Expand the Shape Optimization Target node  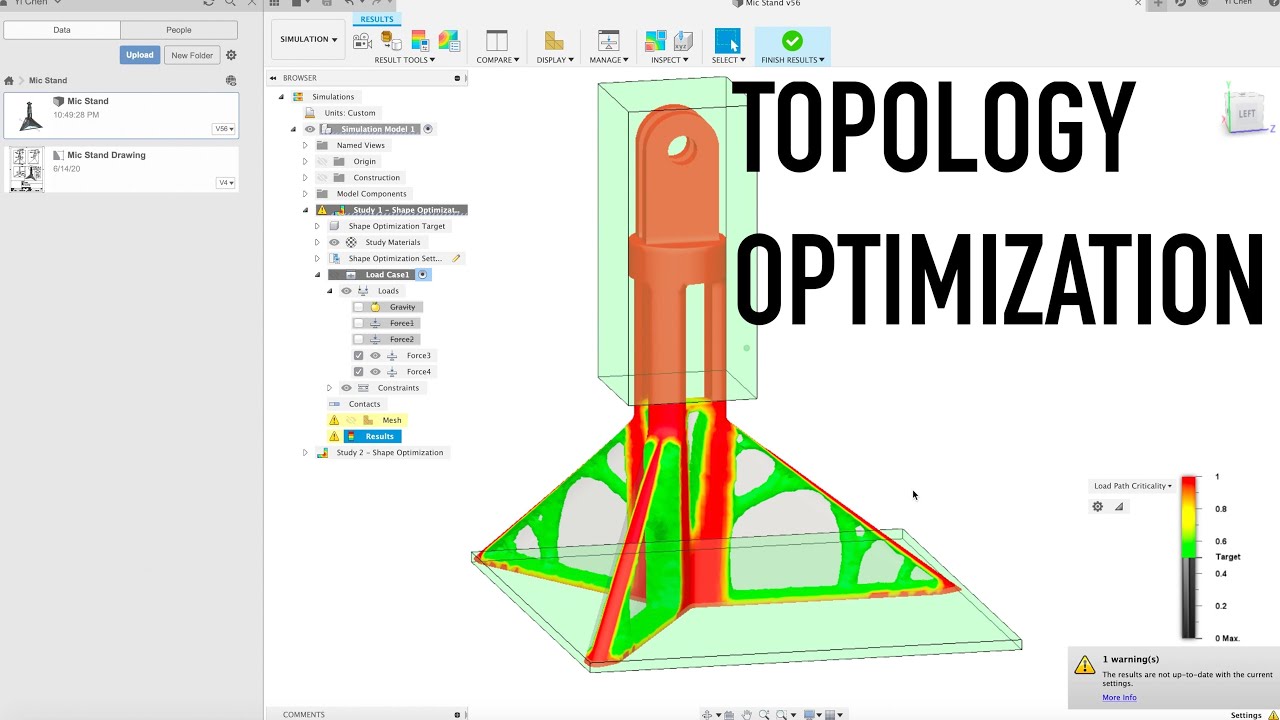click(317, 226)
